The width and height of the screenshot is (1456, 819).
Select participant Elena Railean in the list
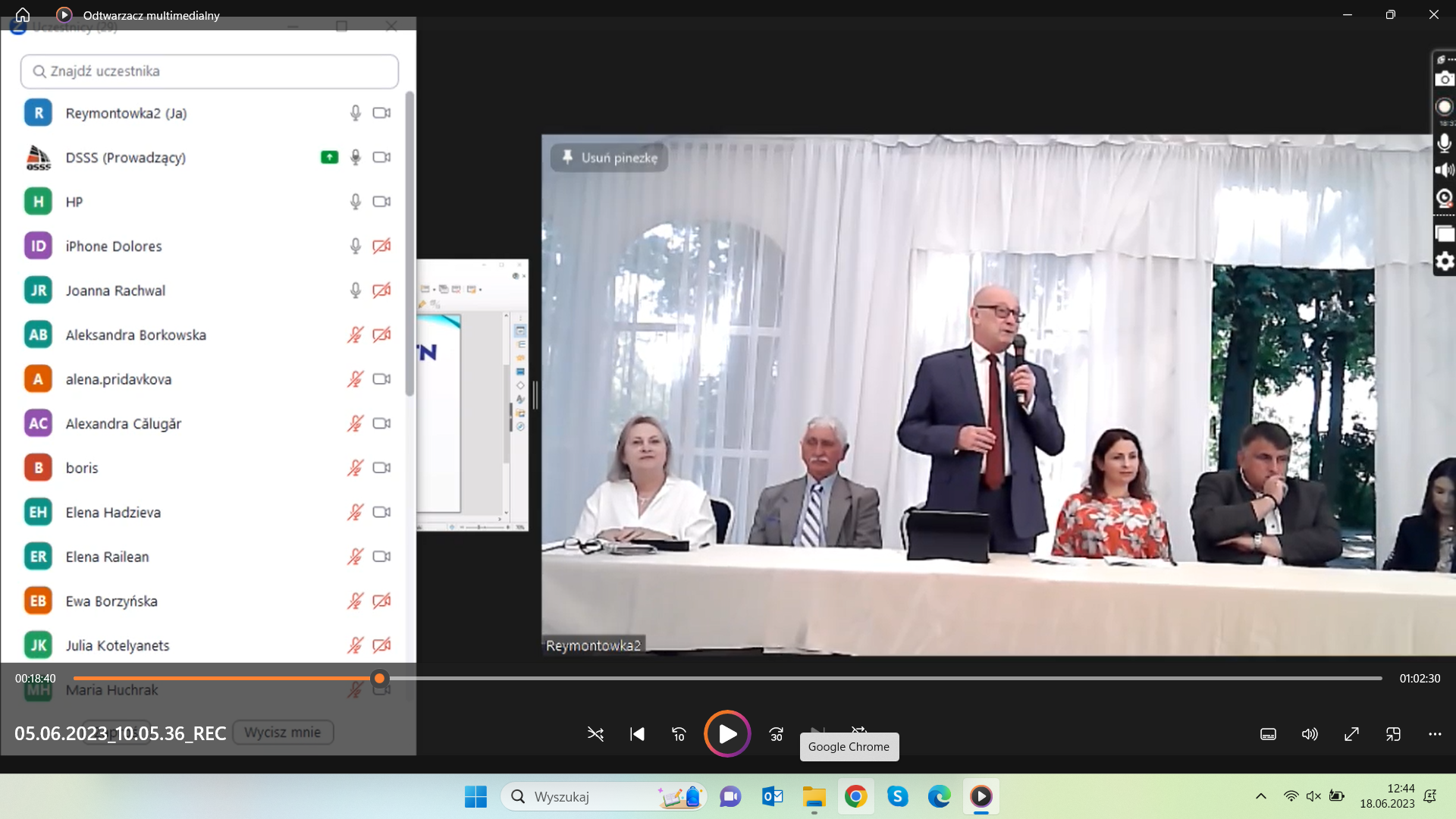point(107,557)
